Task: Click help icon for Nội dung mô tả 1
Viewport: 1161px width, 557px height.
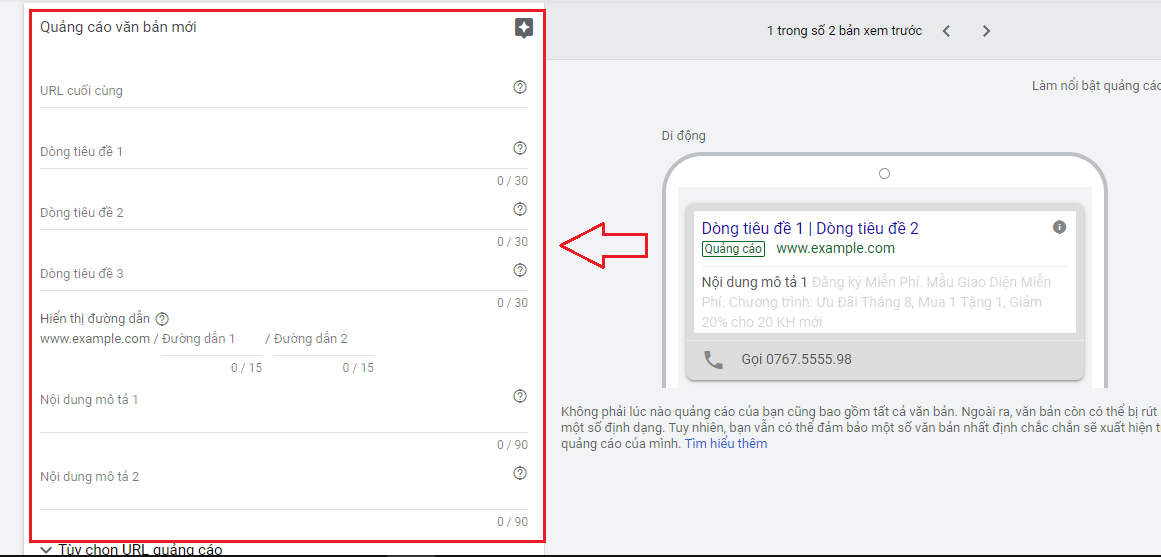Action: click(x=520, y=396)
